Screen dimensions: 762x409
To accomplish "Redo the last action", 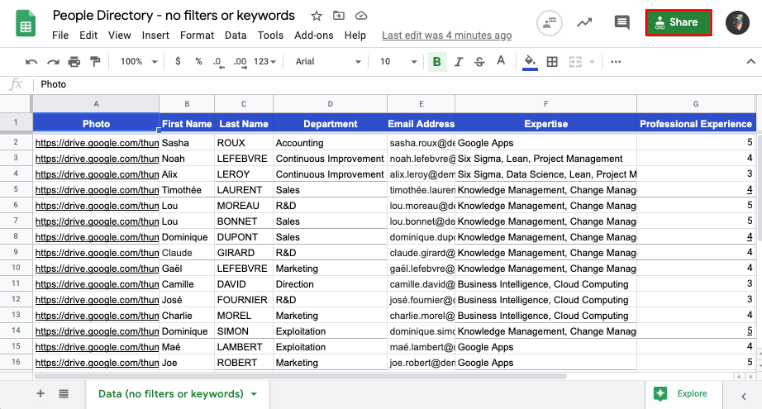I will click(x=52, y=62).
